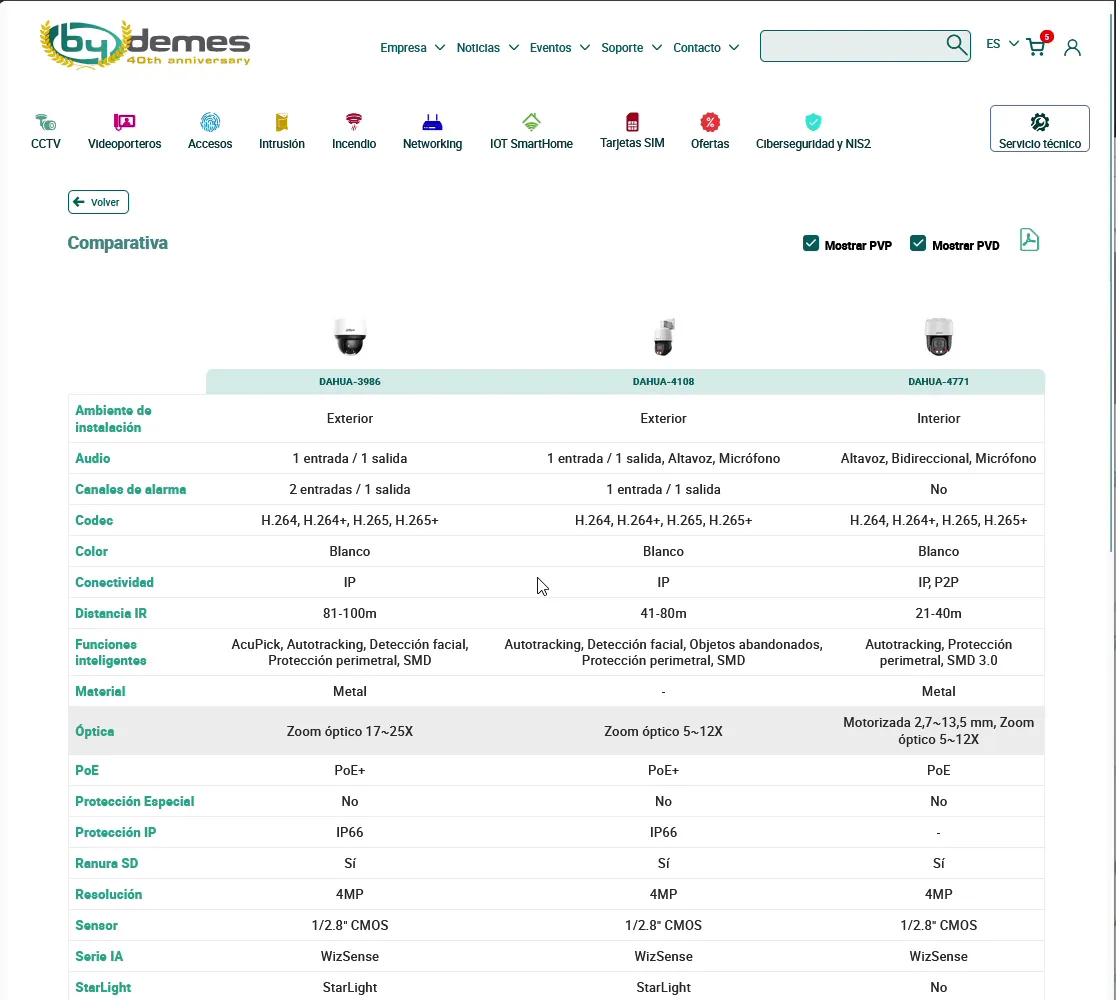Open the Soporte menu item
Viewport: 1116px width, 1000px height.
[622, 48]
